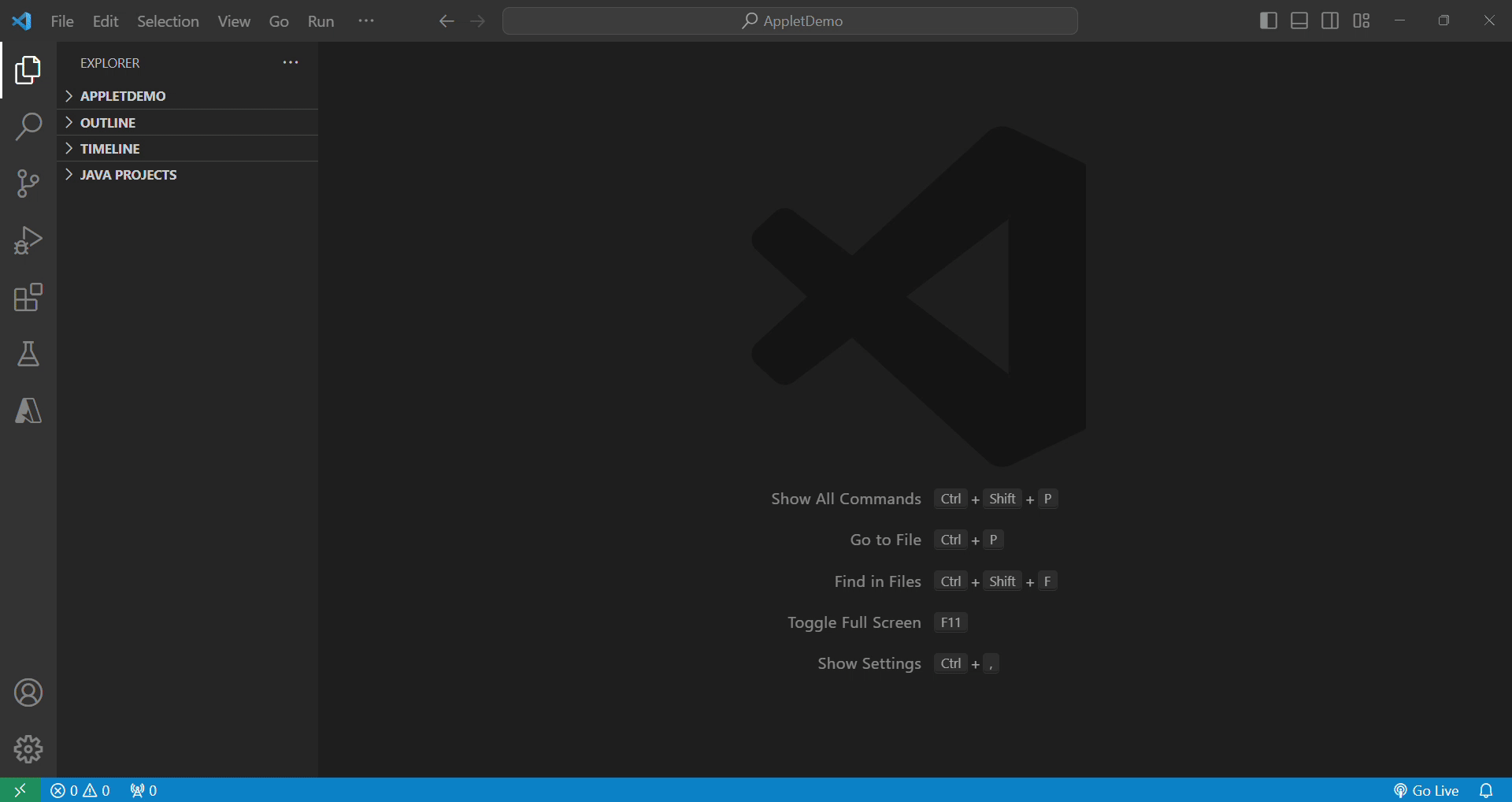1512x802 pixels.
Task: Expand the TIMELINE section
Action: tap(187, 149)
